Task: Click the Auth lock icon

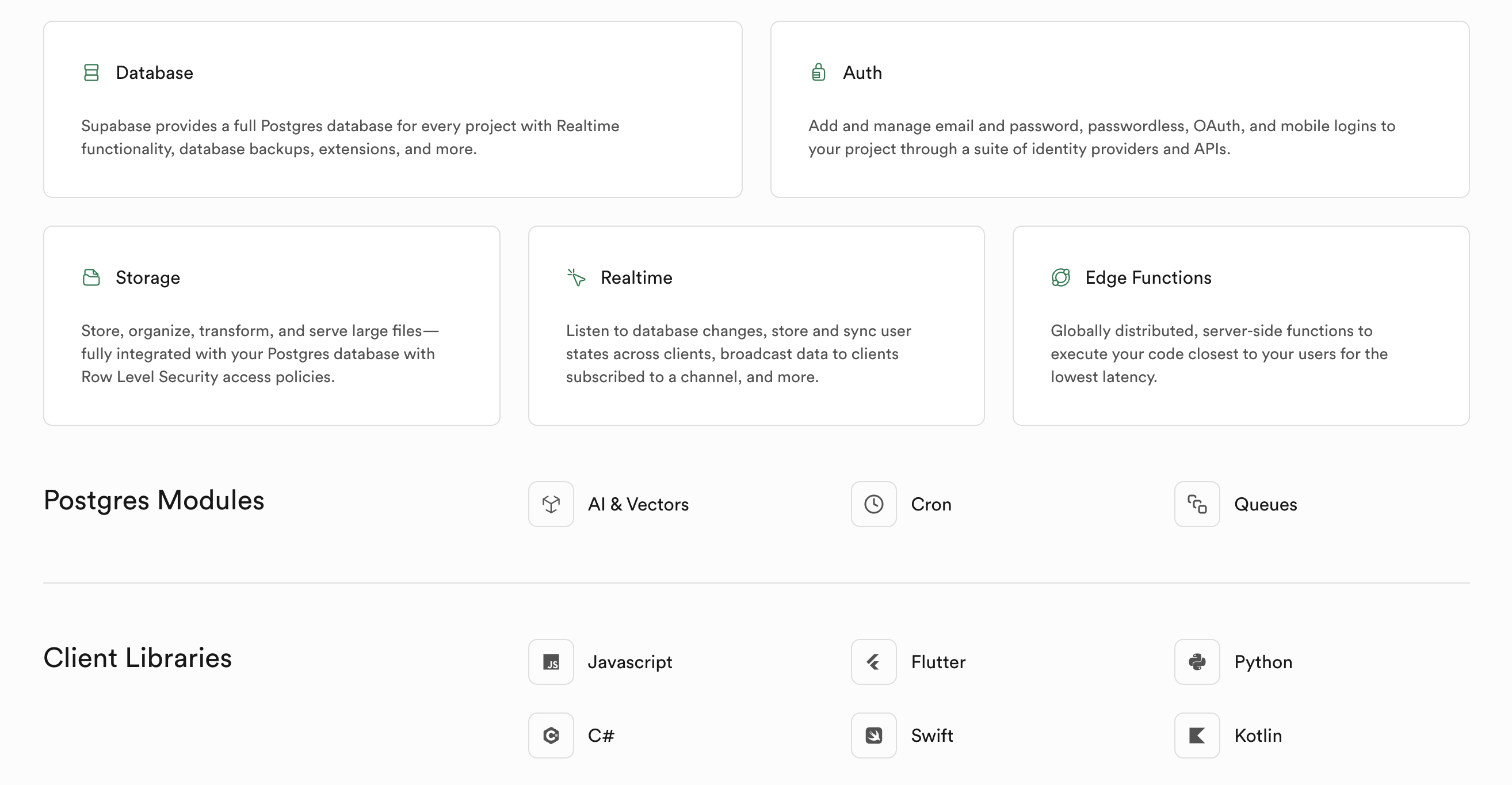Action: tap(818, 72)
